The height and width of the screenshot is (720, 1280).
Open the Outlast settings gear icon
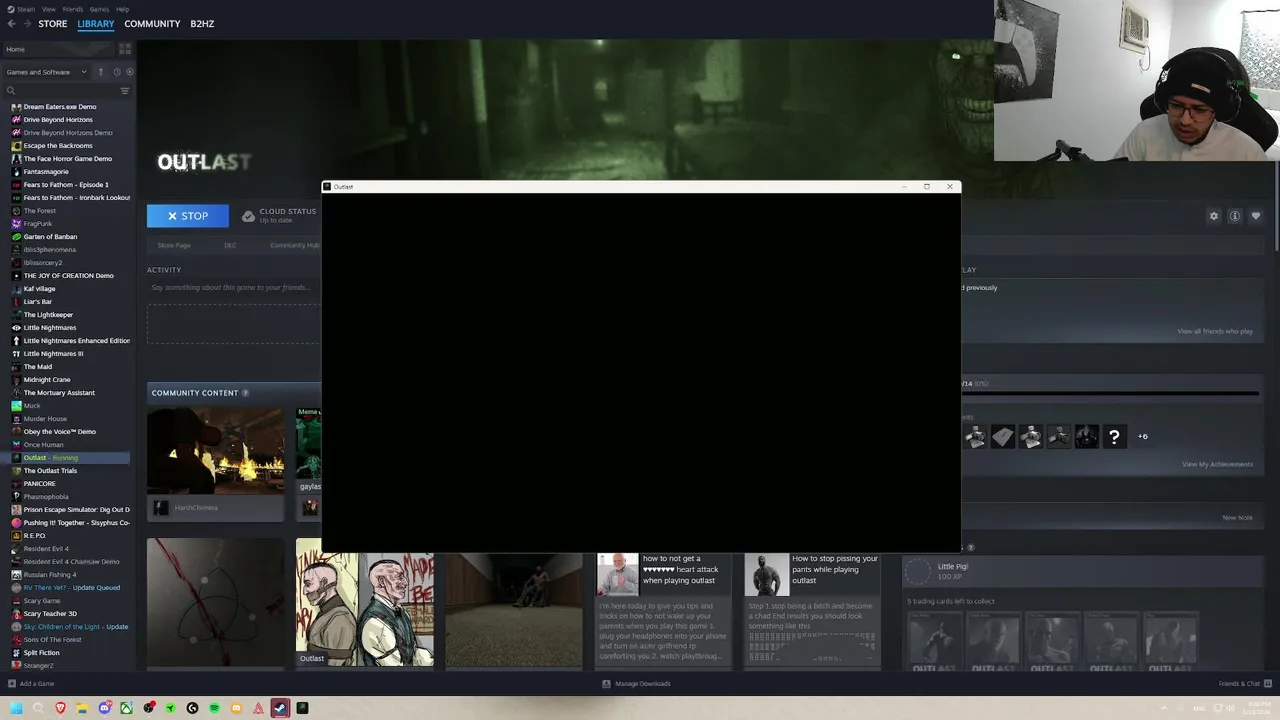[x=1214, y=216]
